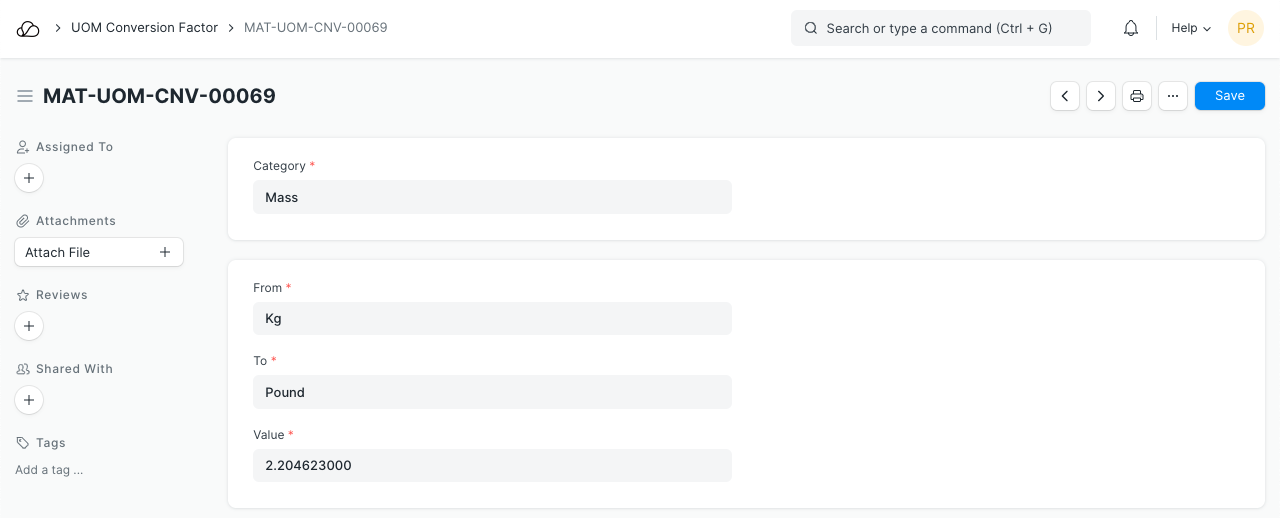Click the Save button
1280x518 pixels.
[x=1229, y=96]
